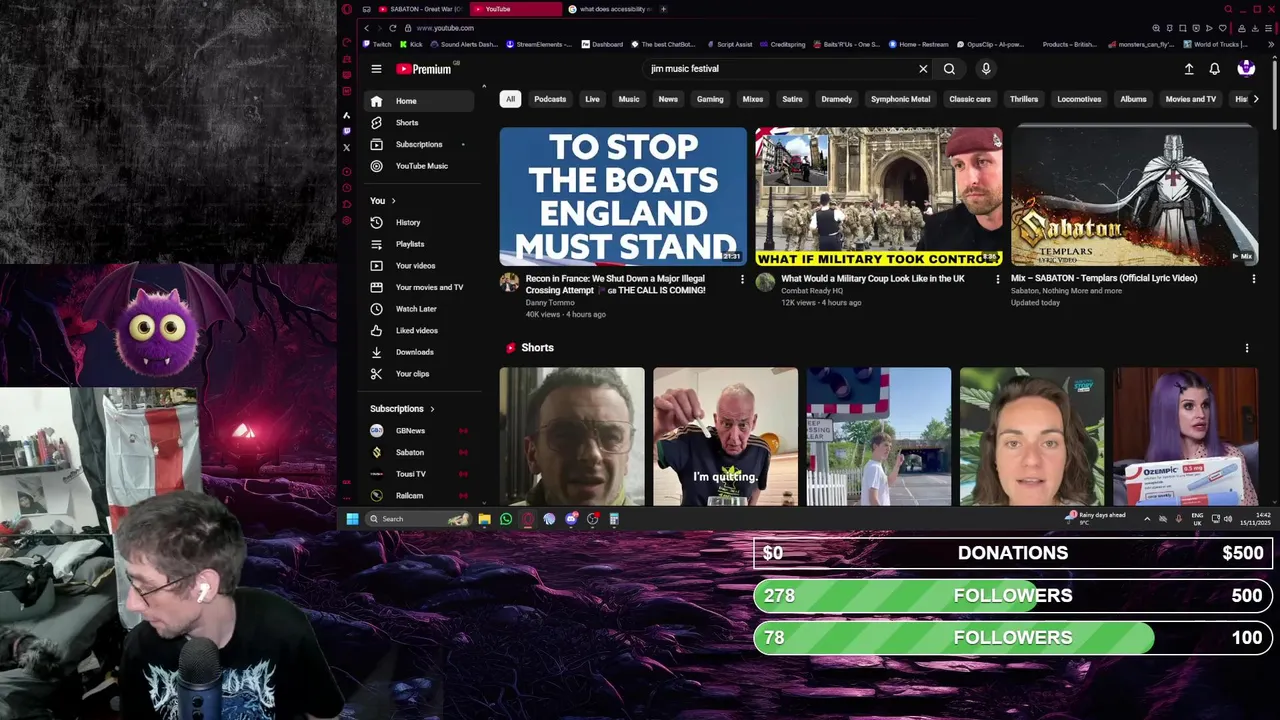Open File Explorer from taskbar
Image resolution: width=1280 pixels, height=720 pixels.
click(484, 519)
